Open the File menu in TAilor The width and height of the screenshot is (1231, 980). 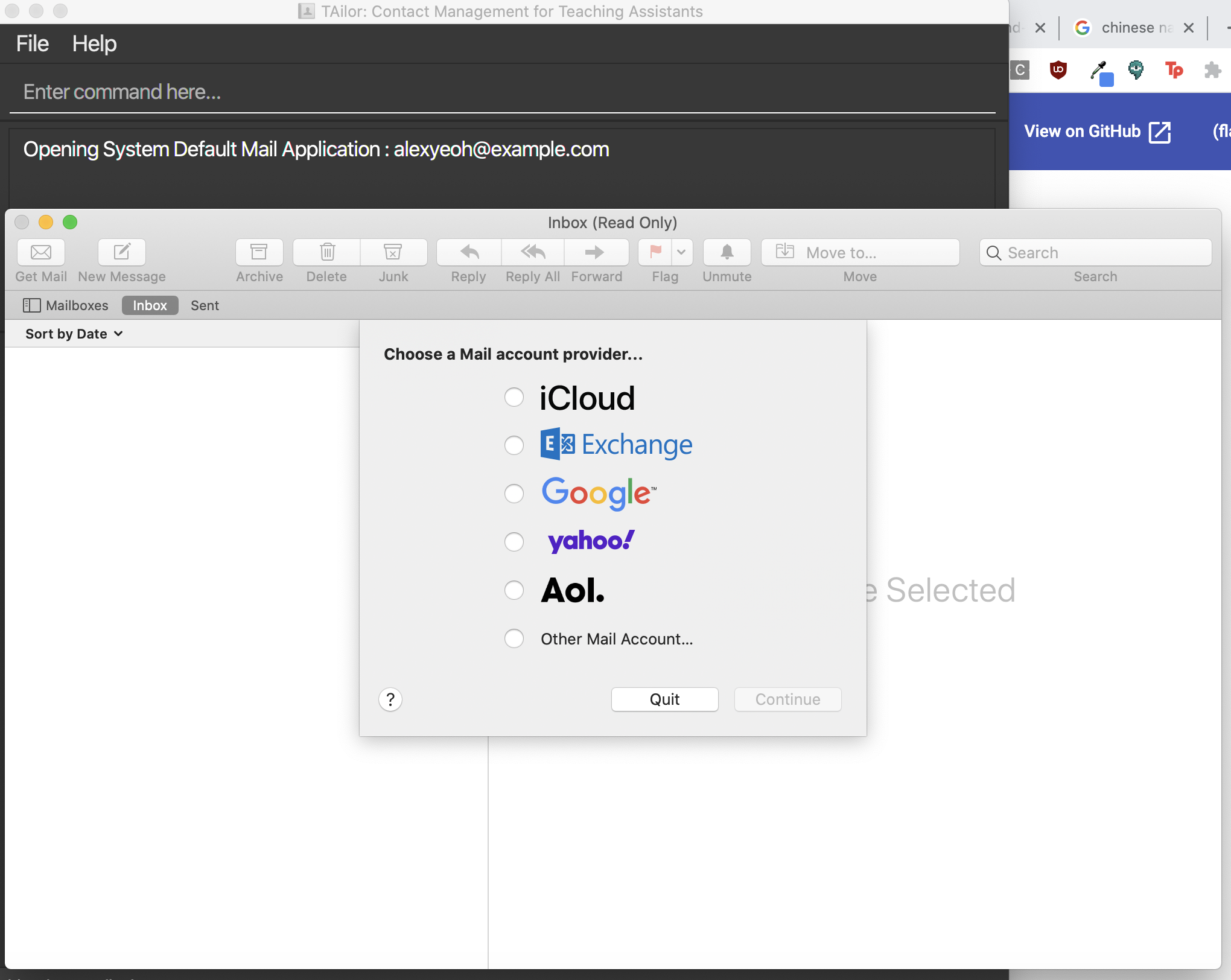coord(32,43)
